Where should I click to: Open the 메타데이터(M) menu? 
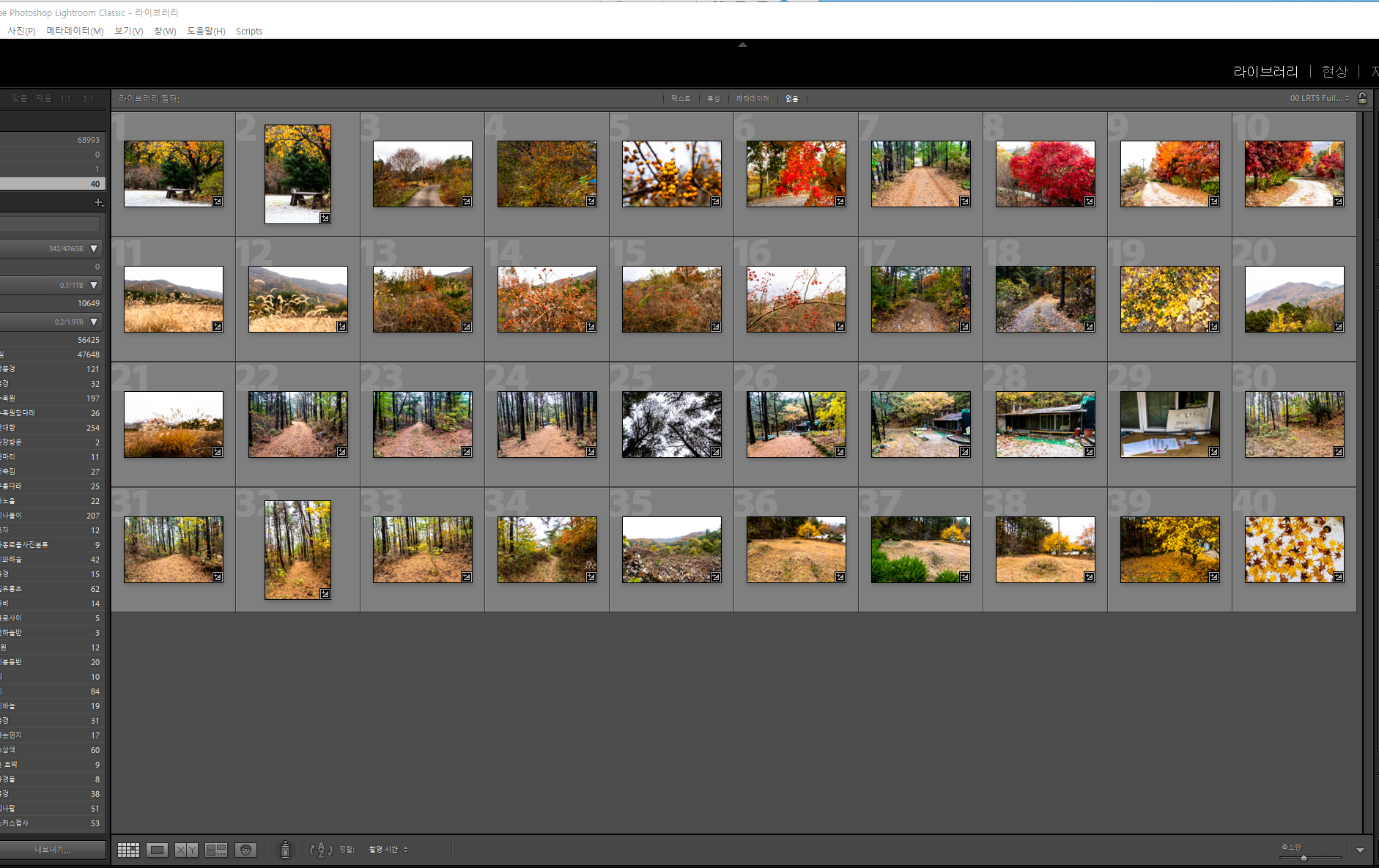(x=75, y=31)
